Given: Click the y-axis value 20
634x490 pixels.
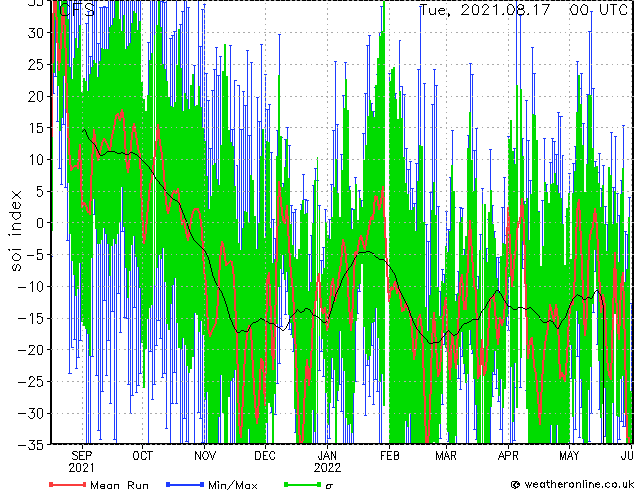Looking at the screenshot, I should pos(36,96).
